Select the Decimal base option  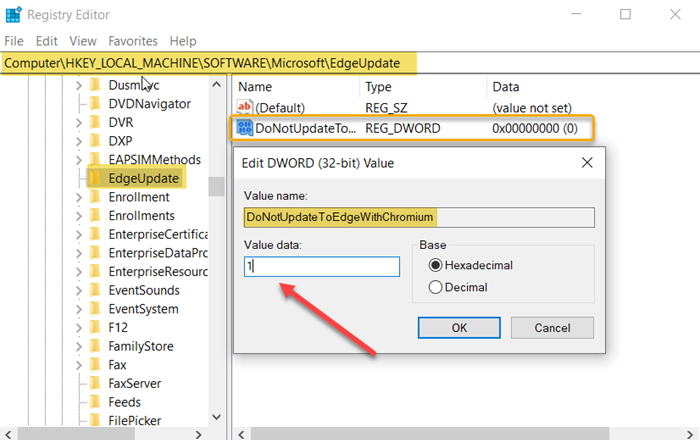[x=458, y=287]
